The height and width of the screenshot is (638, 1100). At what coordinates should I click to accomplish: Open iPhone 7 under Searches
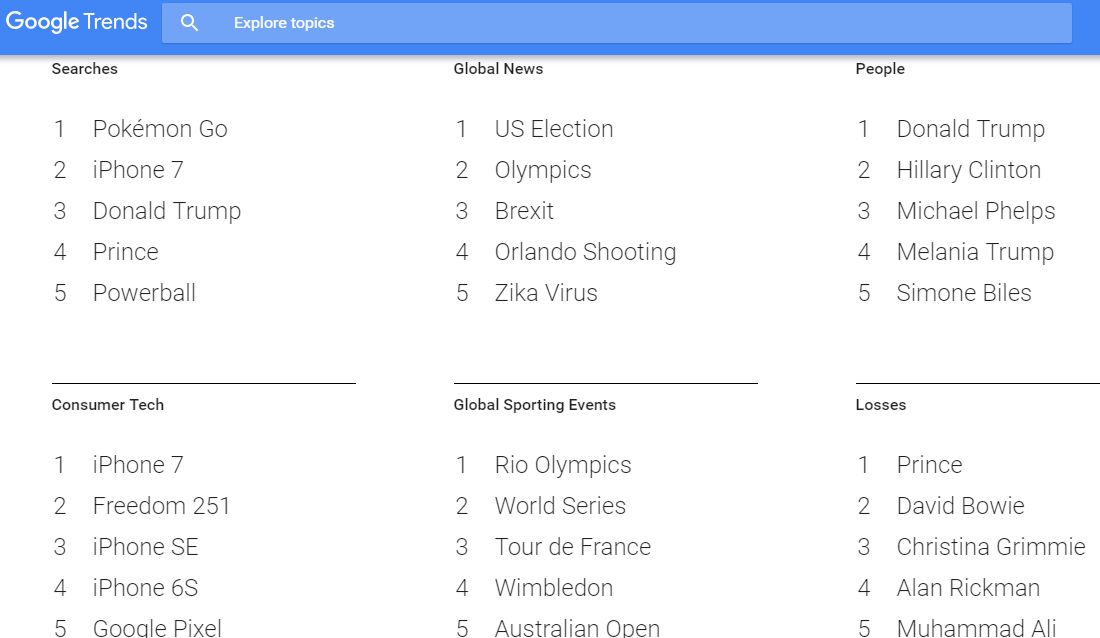point(138,170)
